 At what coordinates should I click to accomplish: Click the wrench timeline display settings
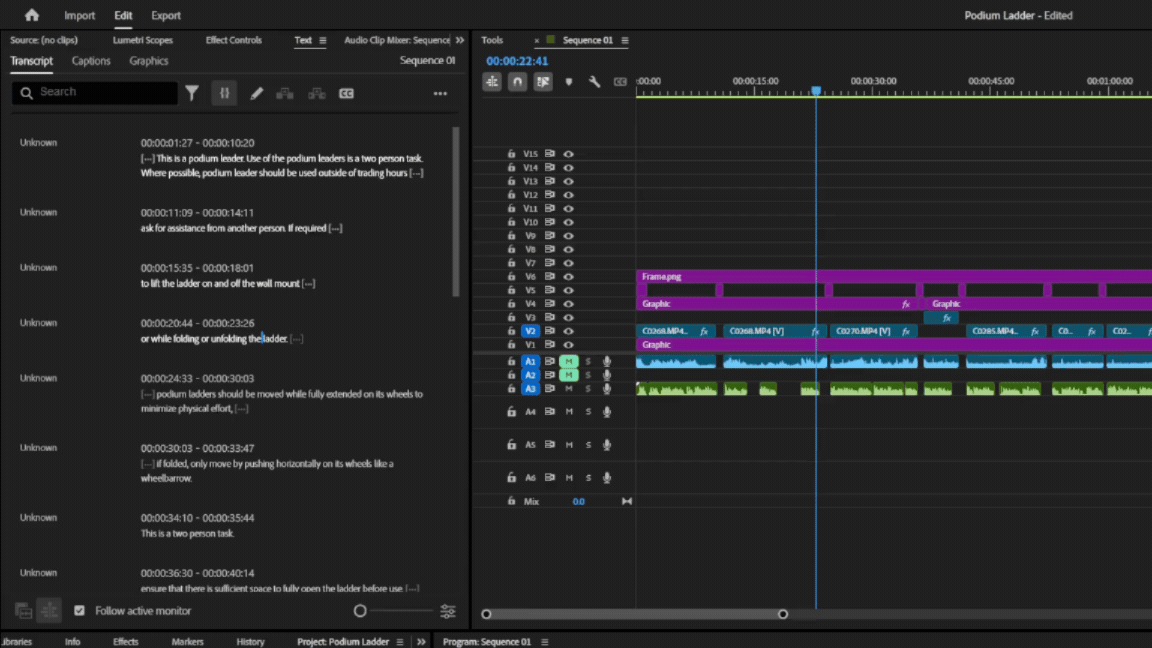(594, 82)
